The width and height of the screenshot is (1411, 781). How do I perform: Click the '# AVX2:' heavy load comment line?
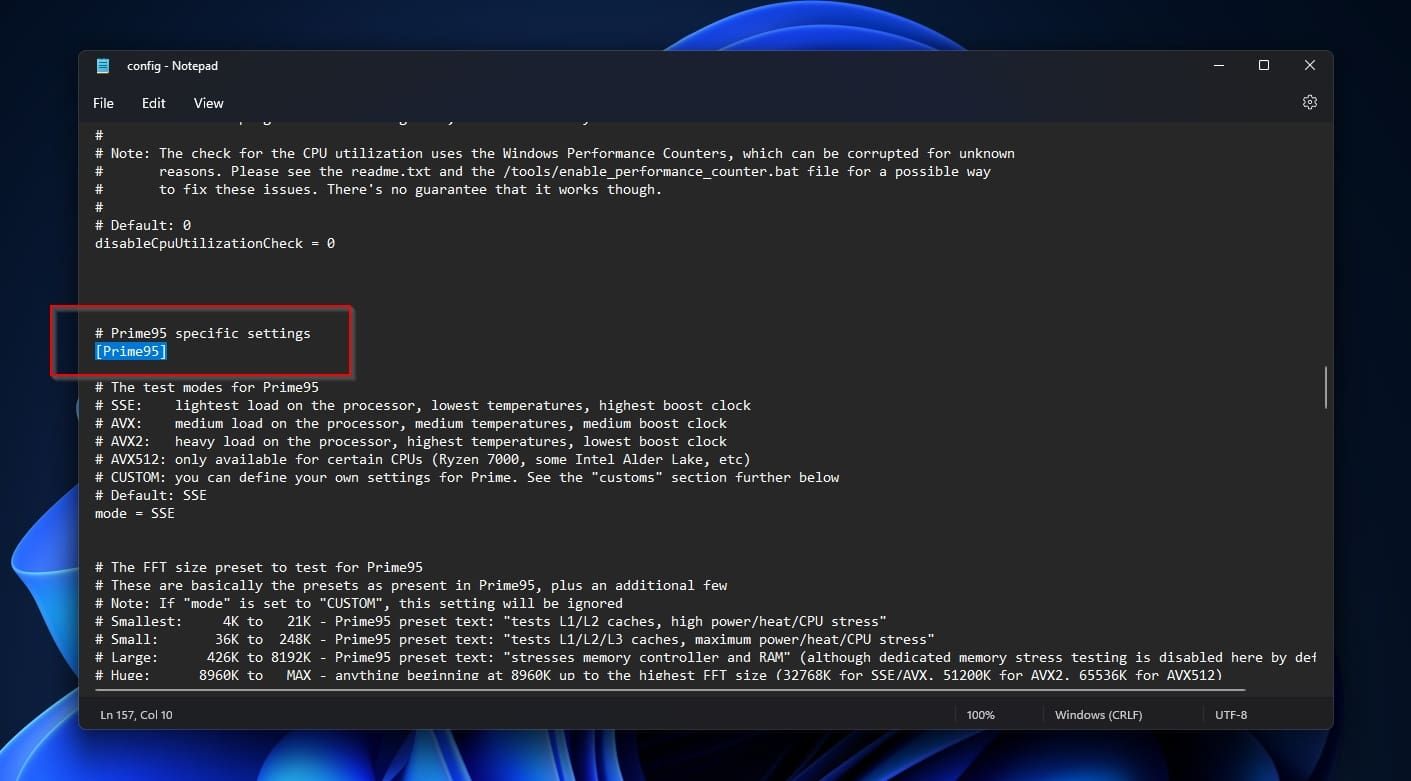[x=411, y=441]
